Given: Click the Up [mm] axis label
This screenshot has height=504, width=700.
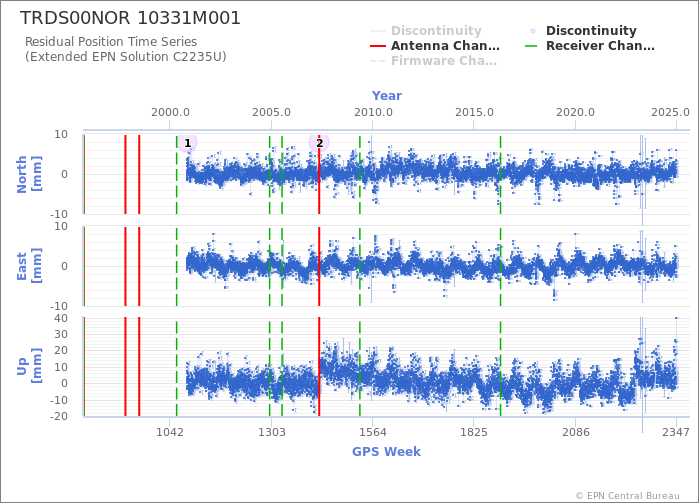Looking at the screenshot, I should [x=29, y=367].
